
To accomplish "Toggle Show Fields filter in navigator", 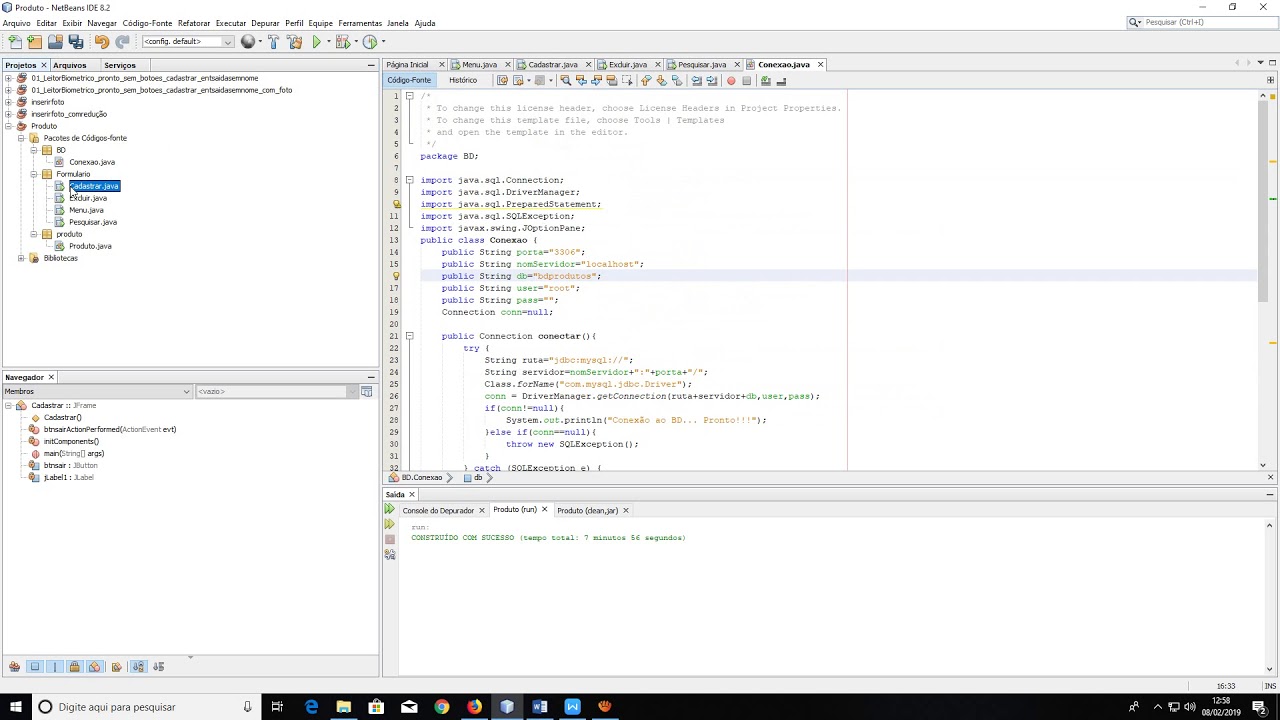I will (x=35, y=667).
